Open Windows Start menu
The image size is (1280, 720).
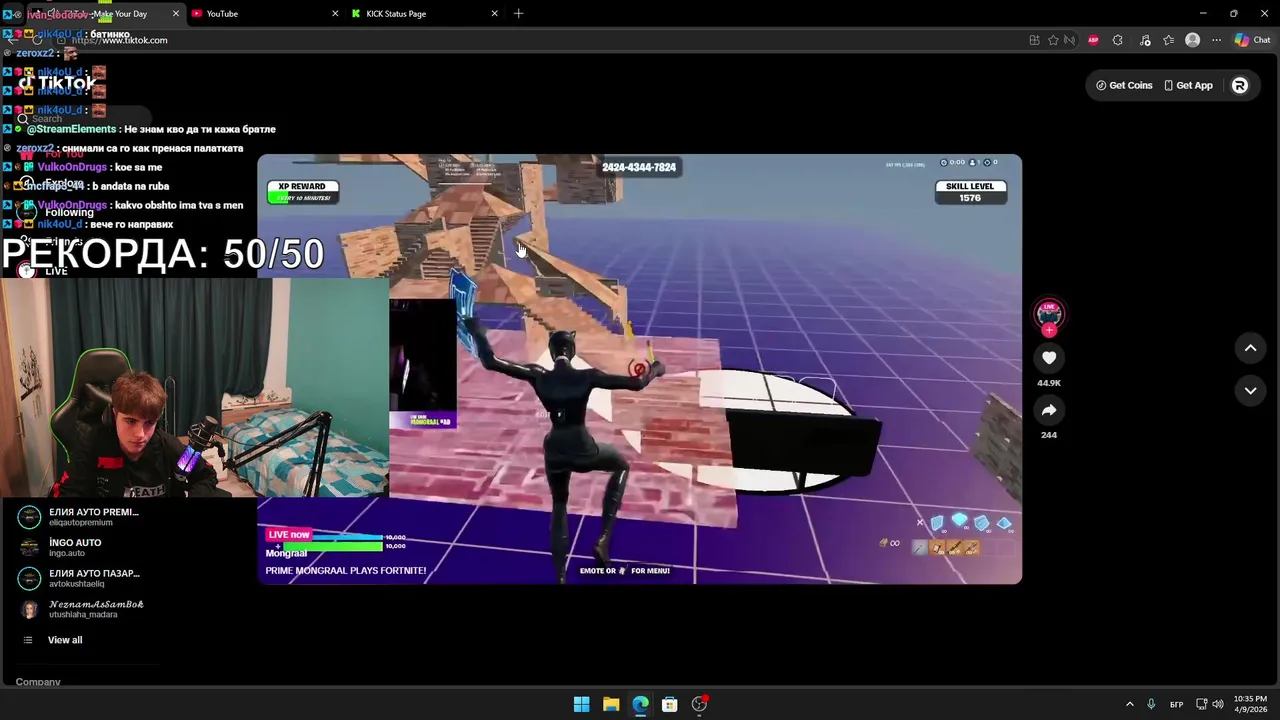pos(581,704)
